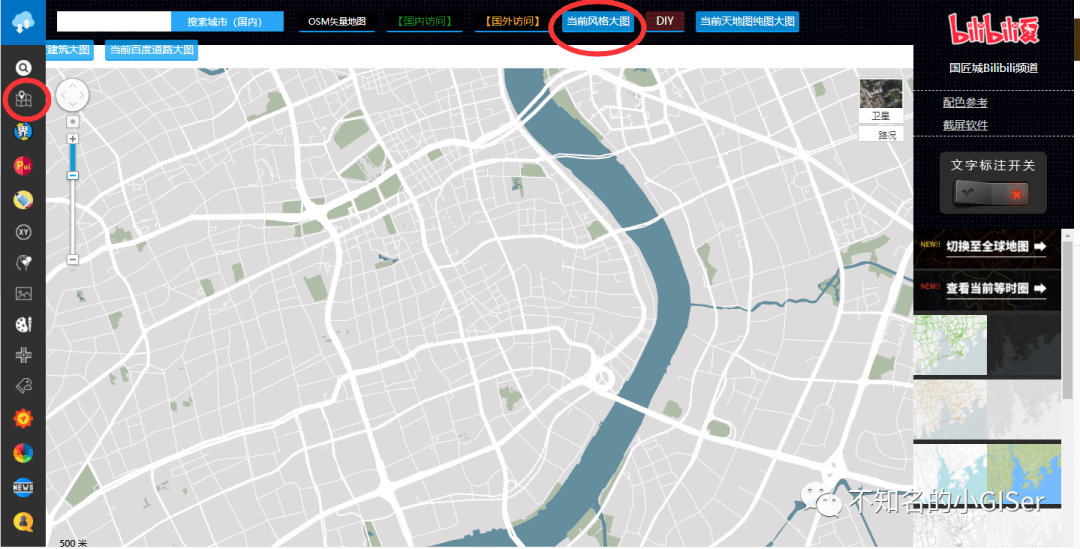Open the search magnifier in the sidebar
Image resolution: width=1080 pixels, height=549 pixels.
click(23, 68)
